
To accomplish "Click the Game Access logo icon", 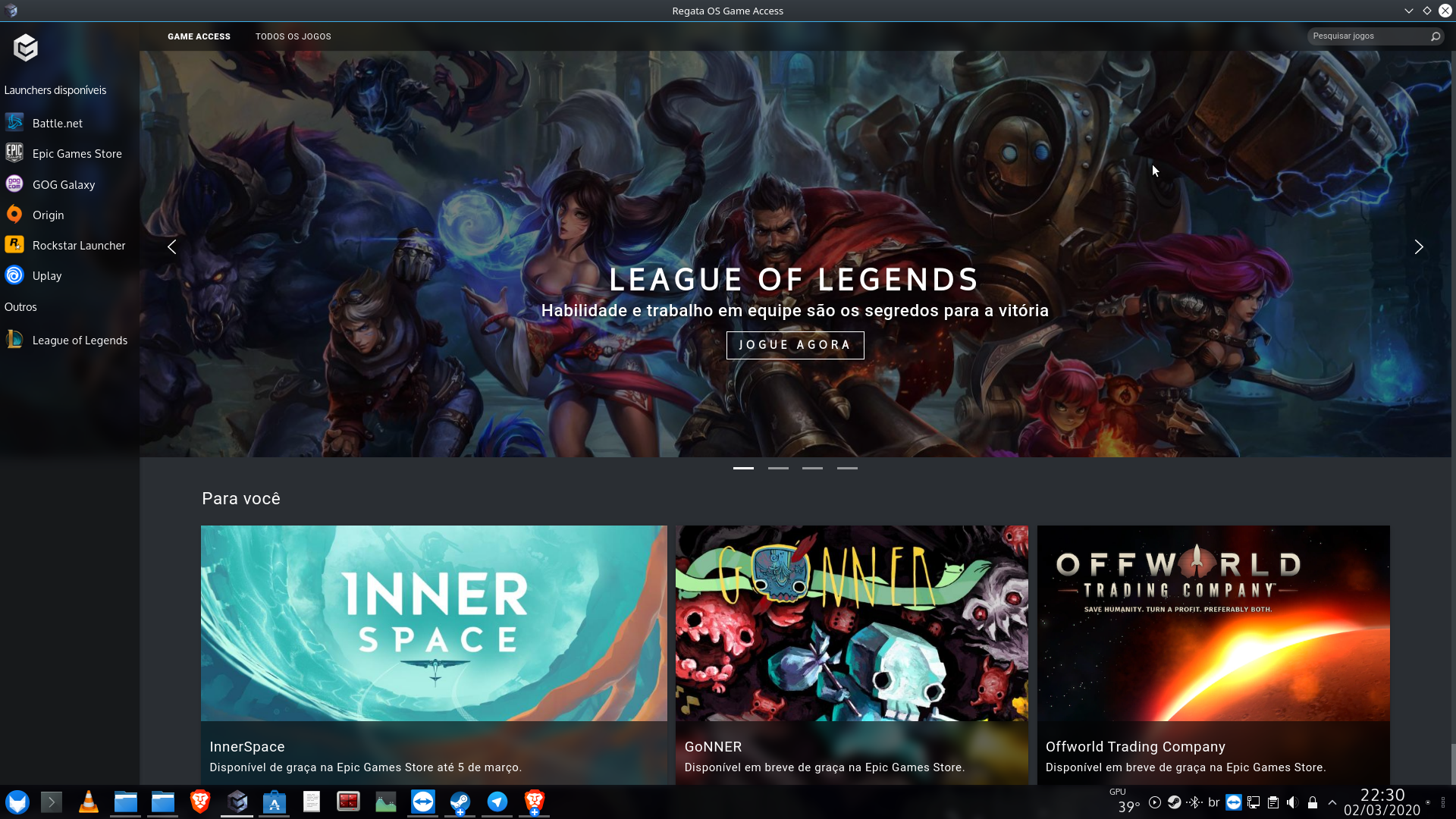I will click(25, 47).
